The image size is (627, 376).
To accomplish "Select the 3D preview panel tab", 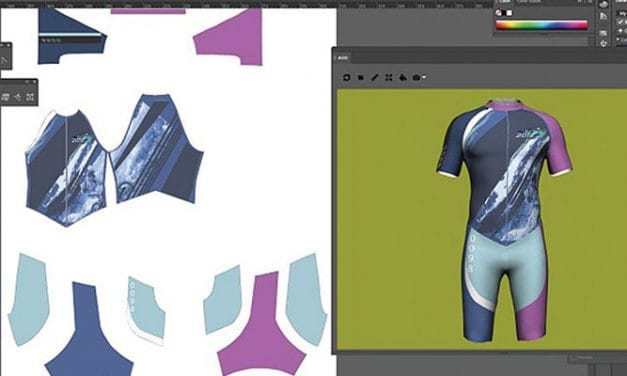I will (x=343, y=58).
